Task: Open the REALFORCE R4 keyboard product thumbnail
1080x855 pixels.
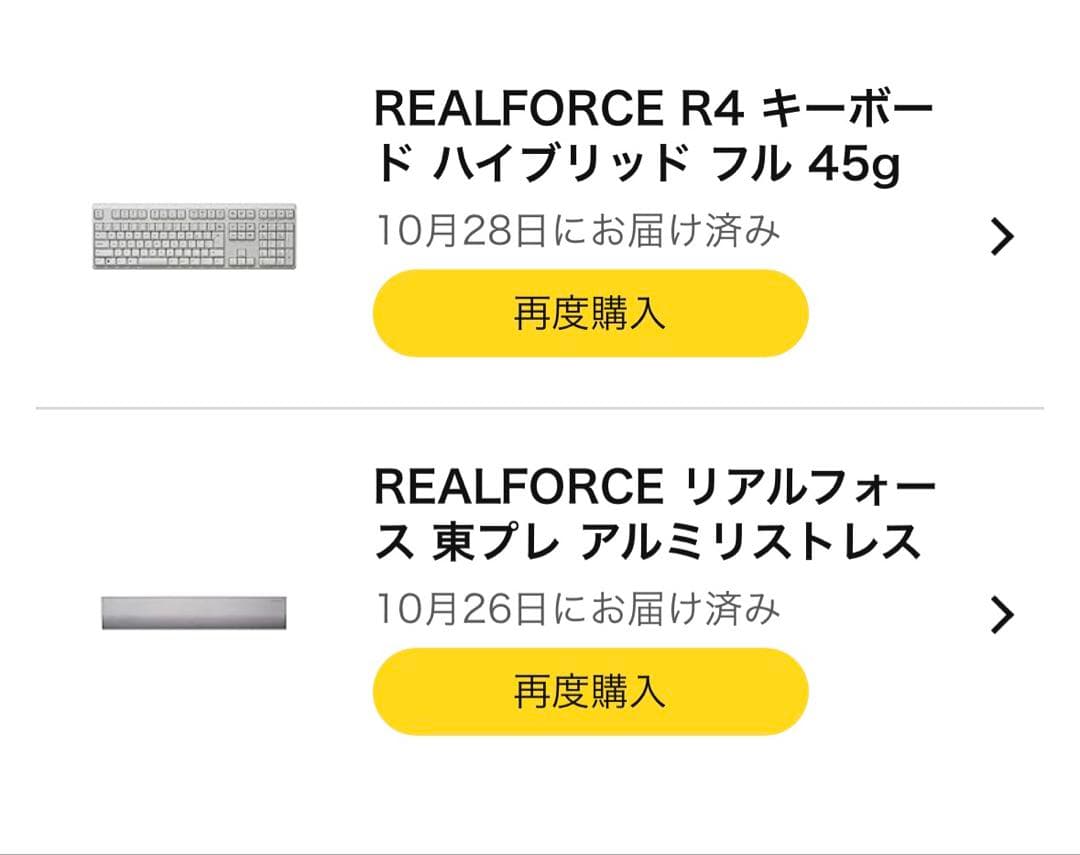Action: pos(195,237)
